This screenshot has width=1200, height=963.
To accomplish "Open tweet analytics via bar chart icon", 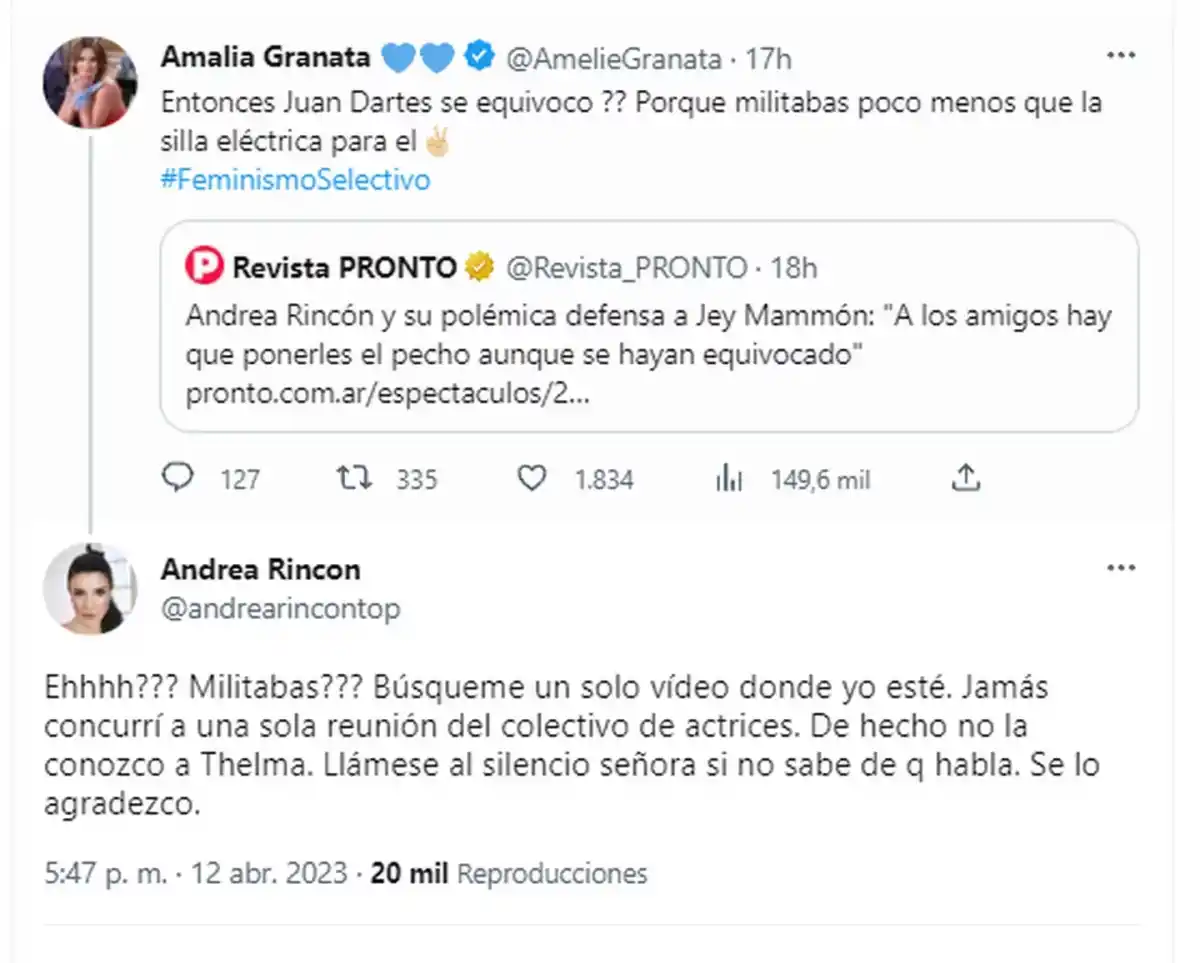I will [x=731, y=479].
